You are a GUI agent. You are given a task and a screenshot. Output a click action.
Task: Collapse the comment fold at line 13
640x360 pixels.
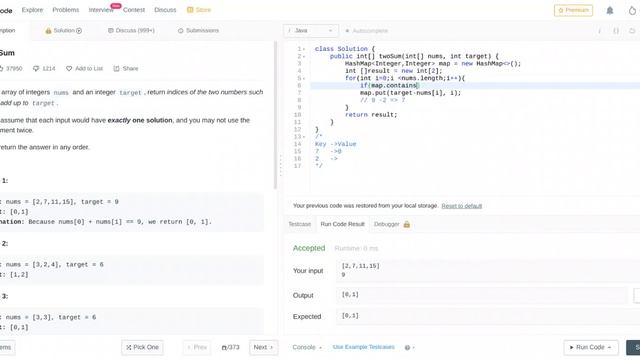pyautogui.click(x=304, y=137)
